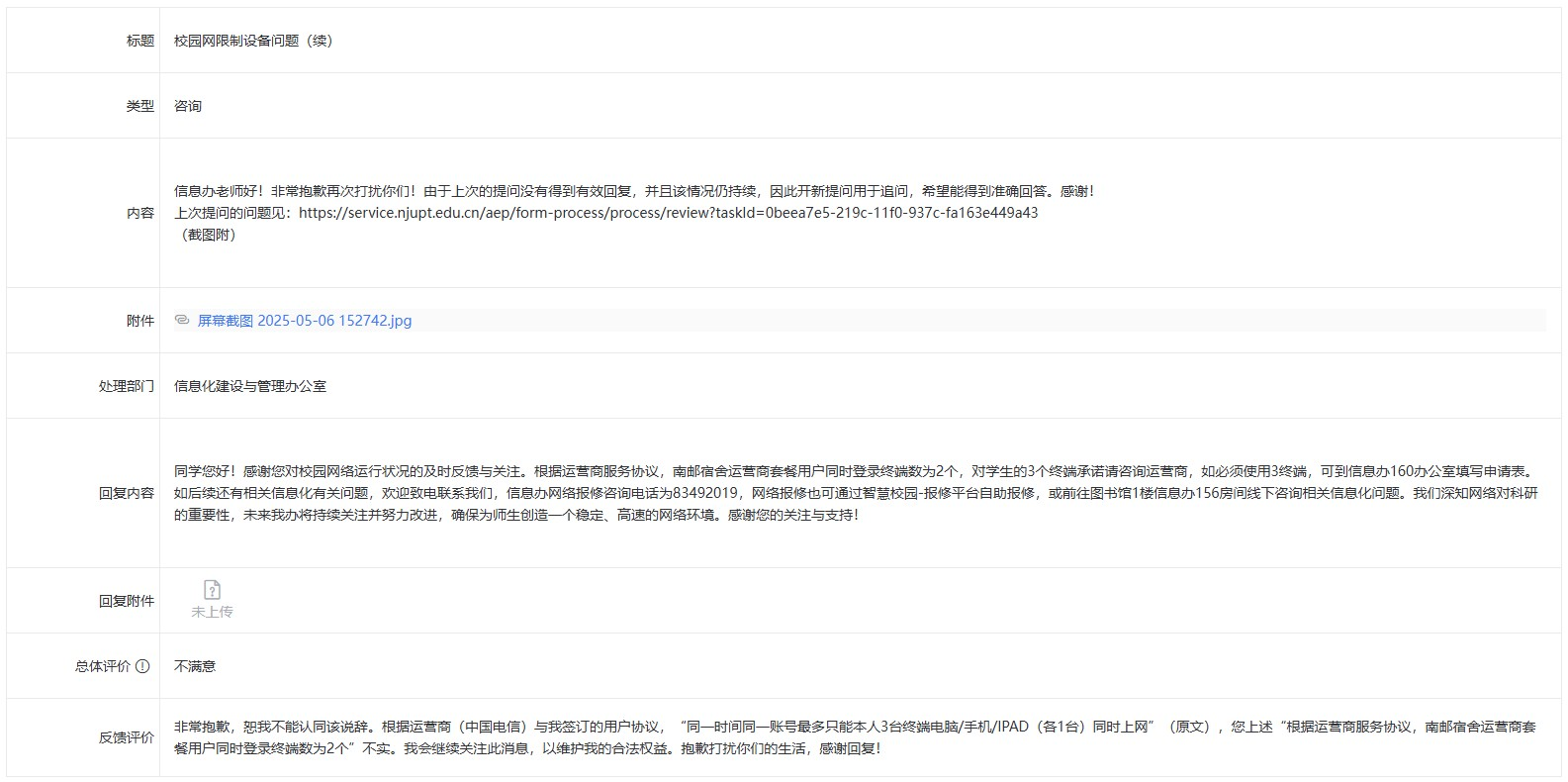Click the title value 校园网限制设备问题（续）
The width and height of the screenshot is (1568, 782).
click(x=253, y=41)
